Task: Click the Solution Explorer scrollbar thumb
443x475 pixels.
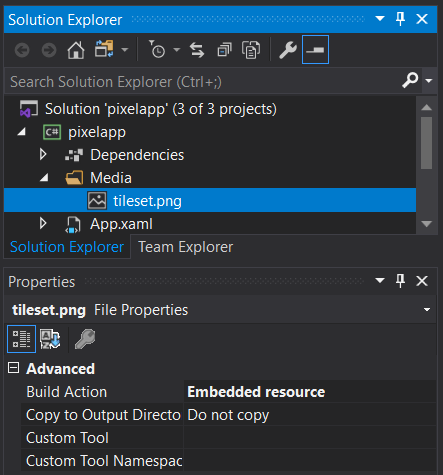Action: [427, 143]
